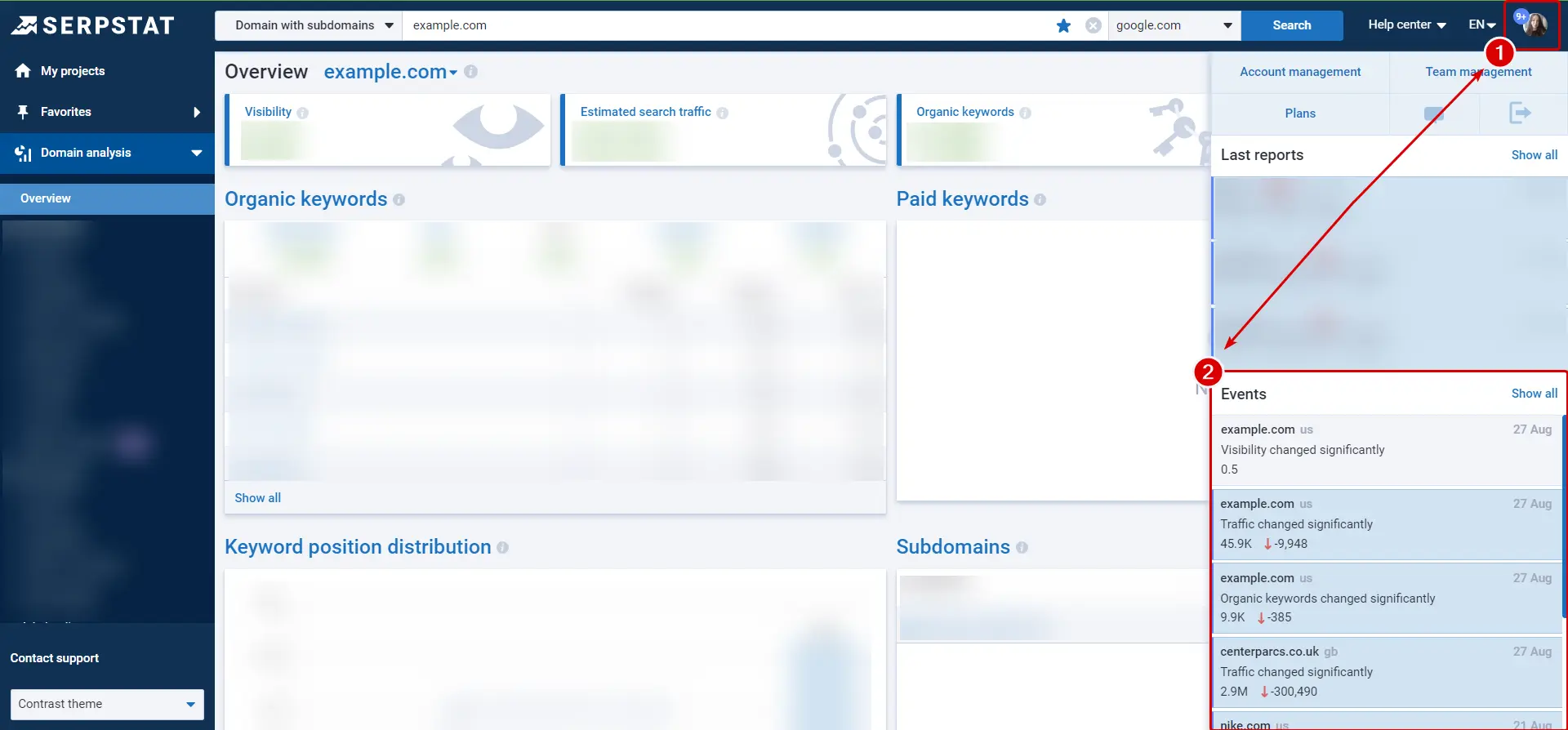Viewport: 1568px width, 730px height.
Task: Open the Domain with subdomains dropdown
Action: tap(308, 25)
